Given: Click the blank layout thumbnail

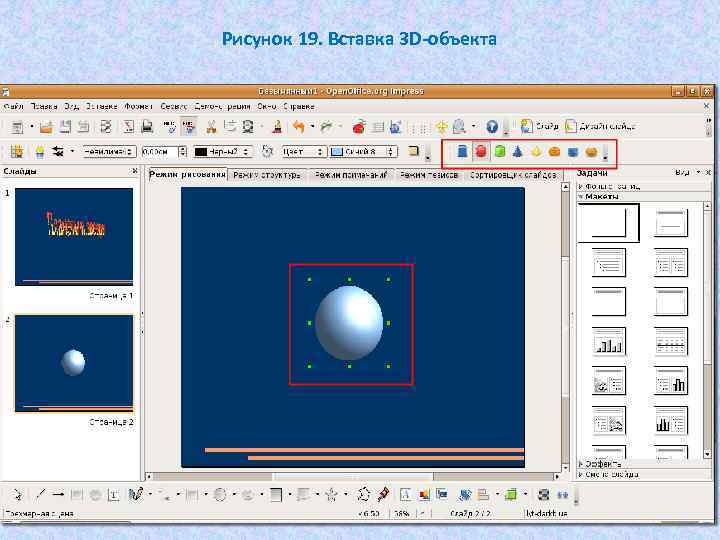Looking at the screenshot, I should (x=608, y=223).
